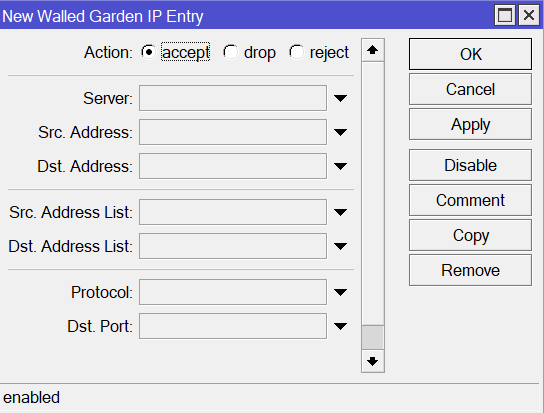544x413 pixels.
Task: Copy this walled garden entry
Action: click(470, 235)
